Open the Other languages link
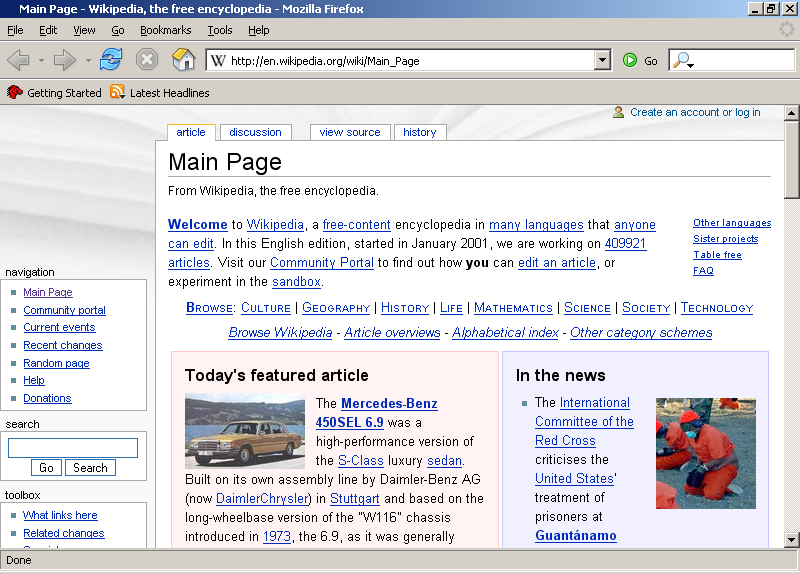This screenshot has height=574, width=800. (732, 223)
